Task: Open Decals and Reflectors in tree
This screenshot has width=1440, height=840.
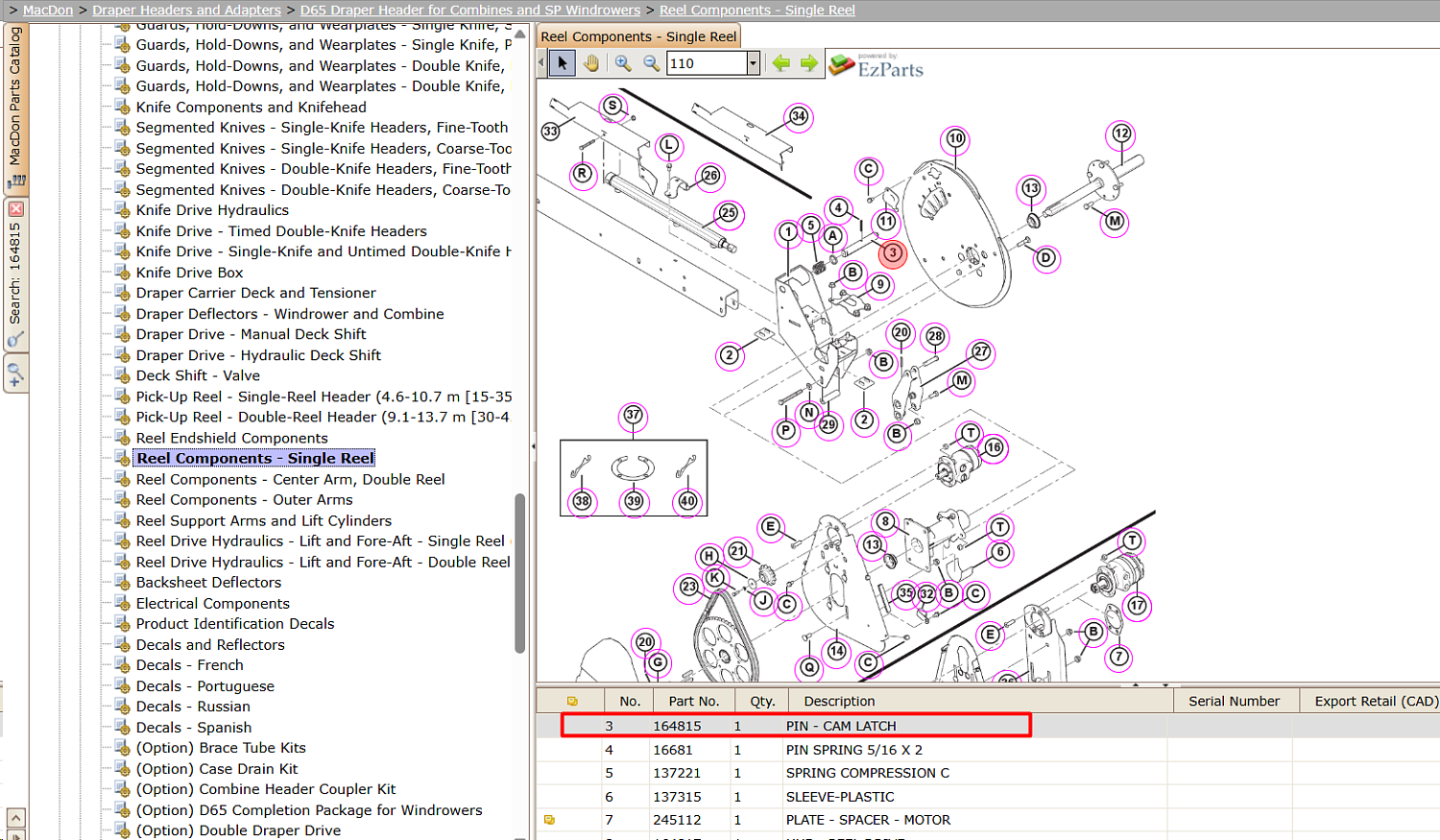Action: (x=210, y=645)
